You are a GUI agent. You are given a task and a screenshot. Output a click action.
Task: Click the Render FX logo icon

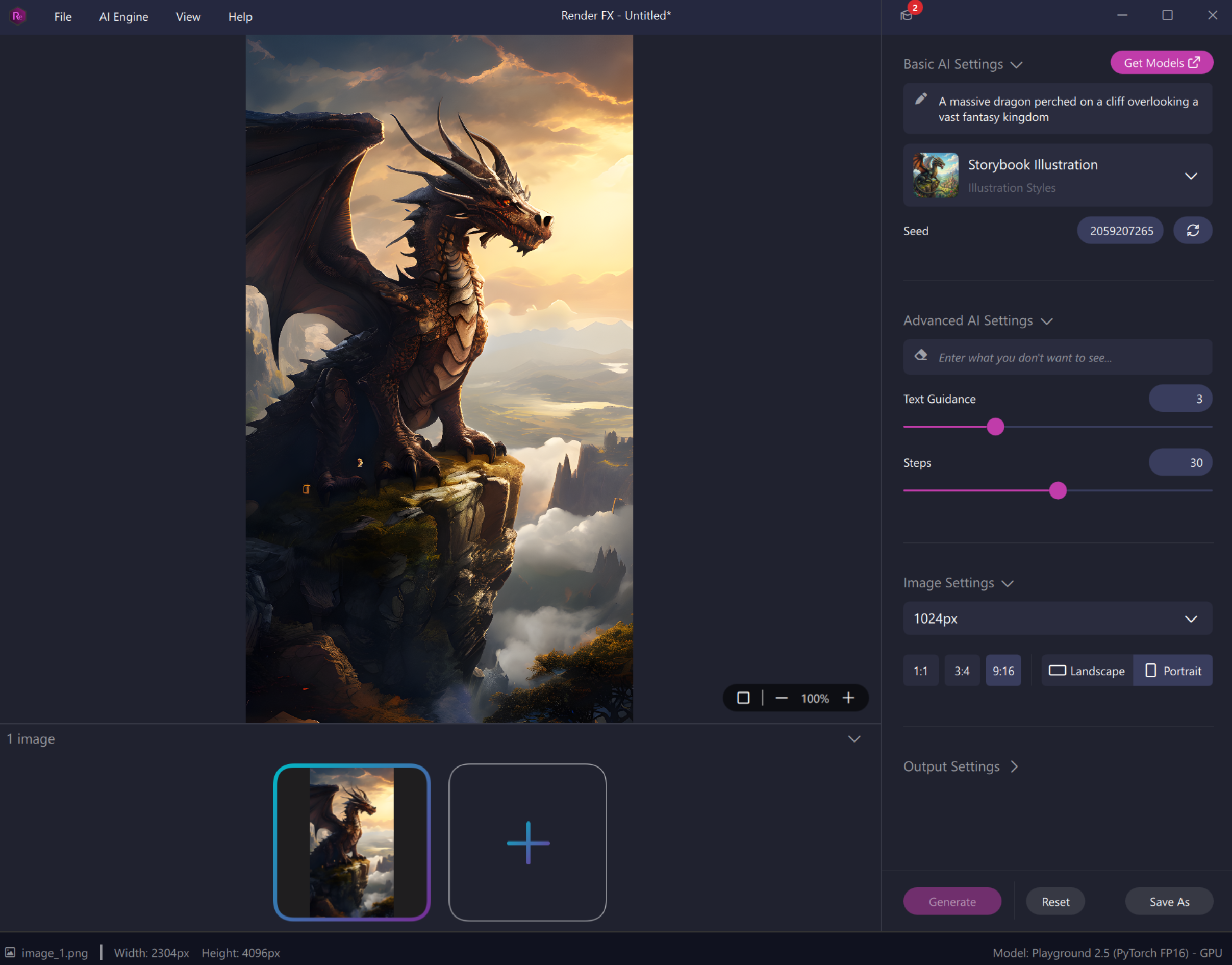(18, 16)
